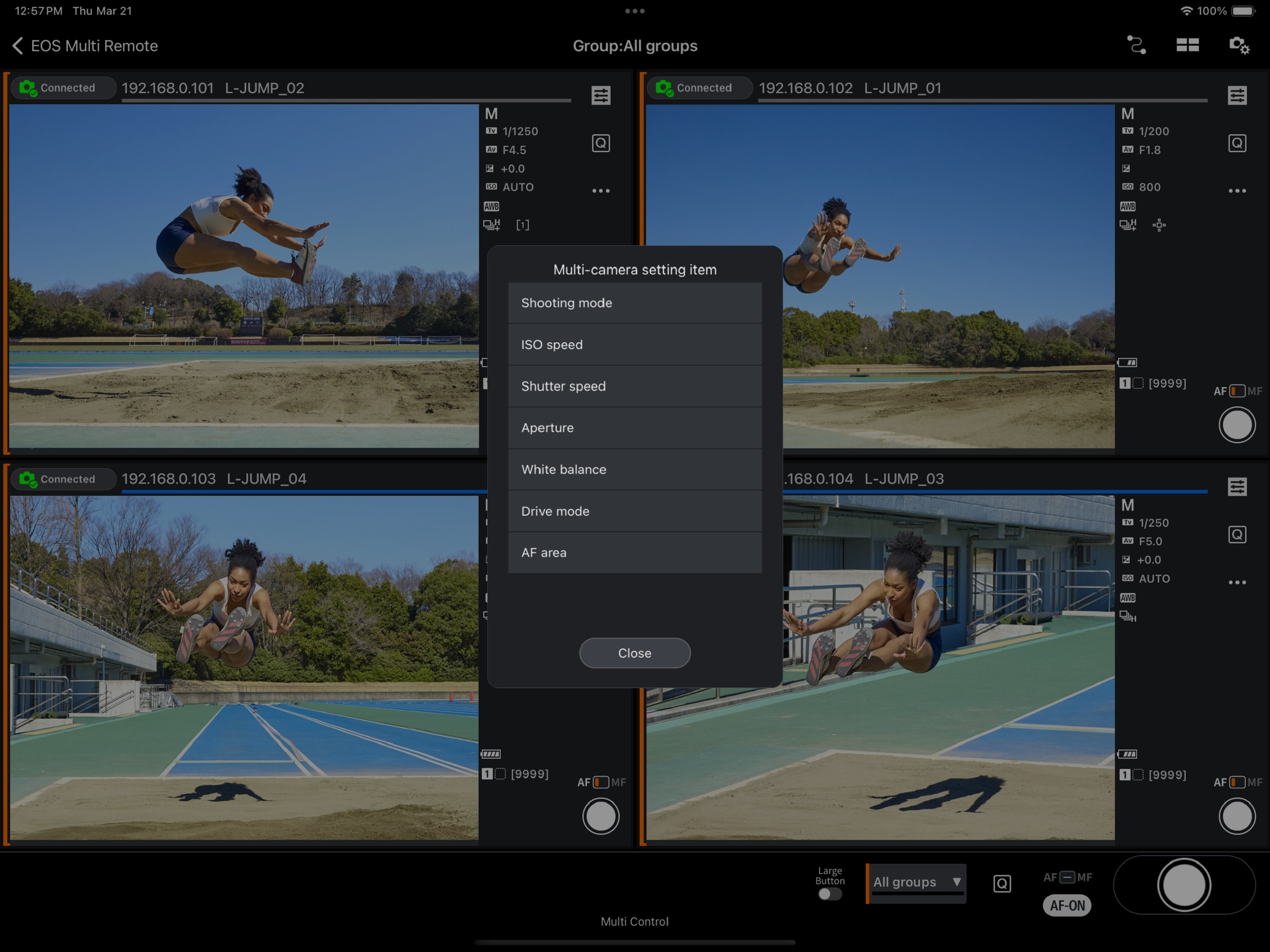Select Shooting mode setting item
Viewport: 1270px width, 952px height.
tap(635, 303)
